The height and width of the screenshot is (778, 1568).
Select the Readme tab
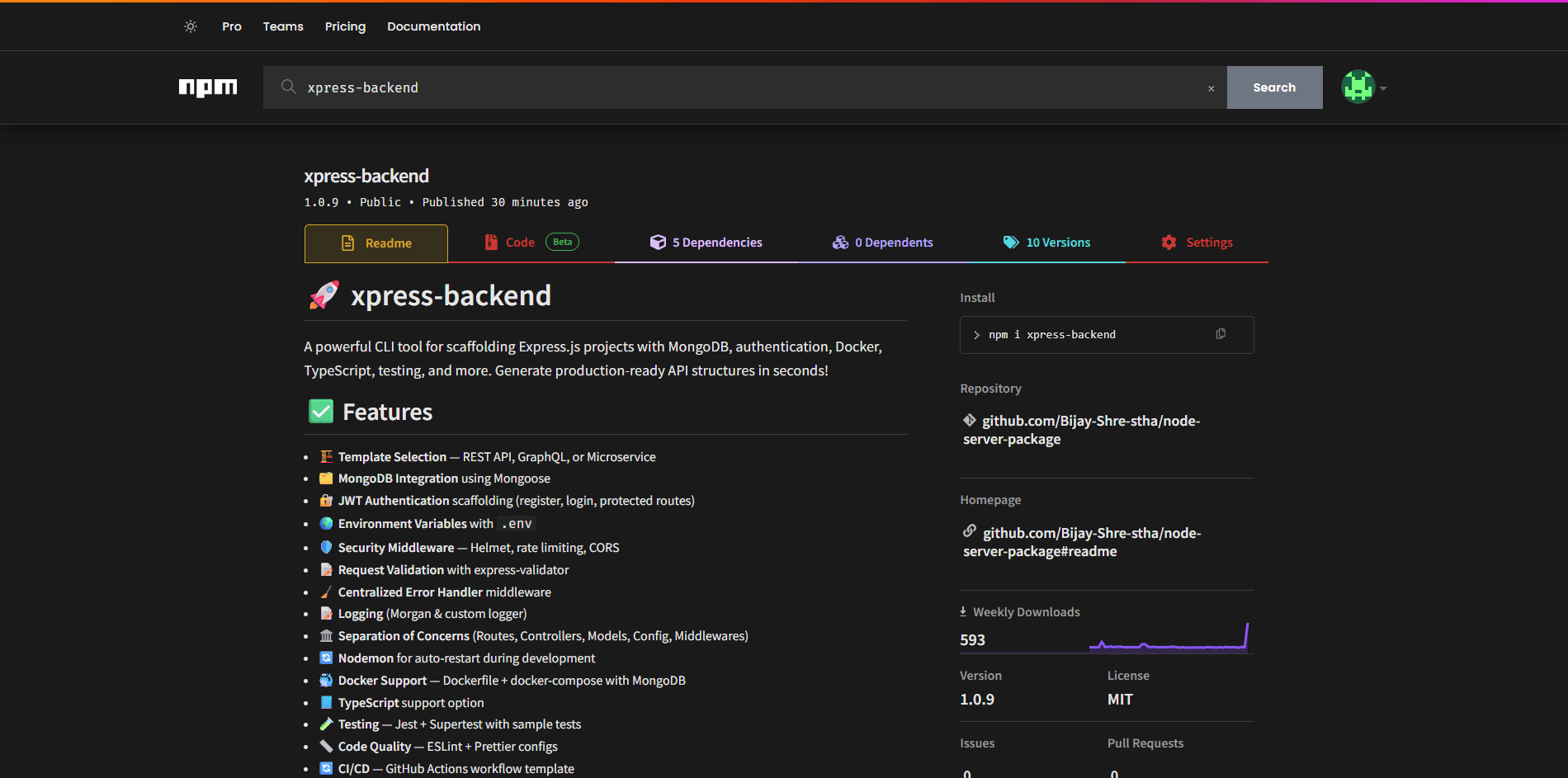click(376, 243)
